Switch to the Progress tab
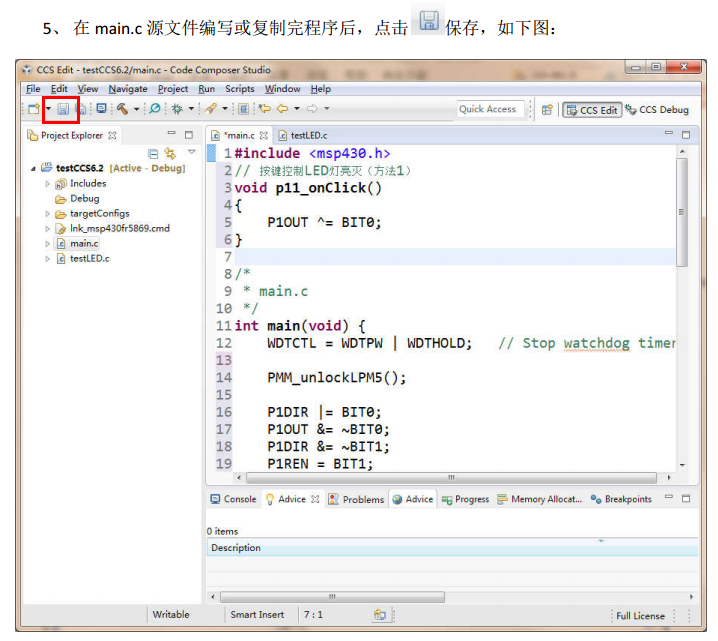 coord(465,500)
